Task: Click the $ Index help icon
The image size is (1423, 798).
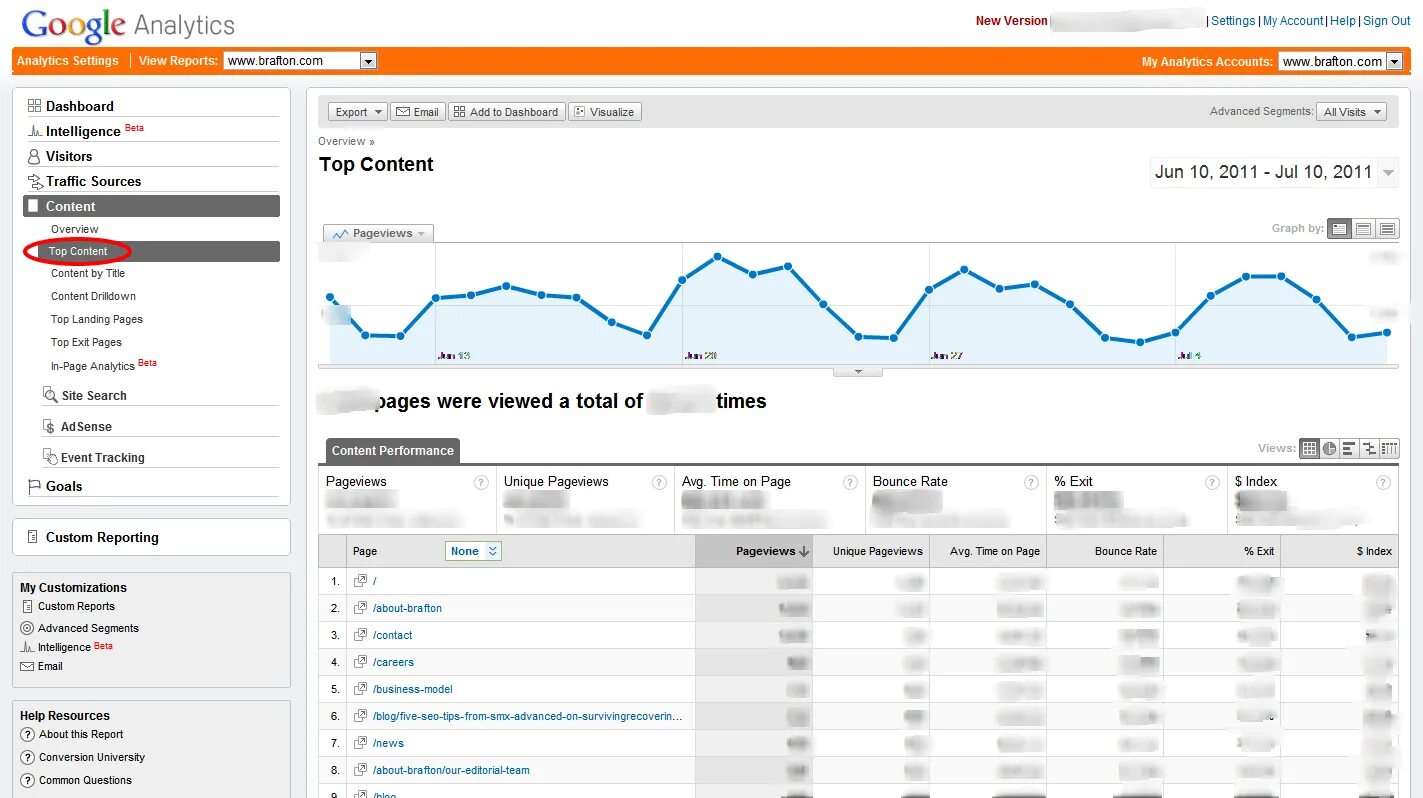Action: pos(1384,482)
